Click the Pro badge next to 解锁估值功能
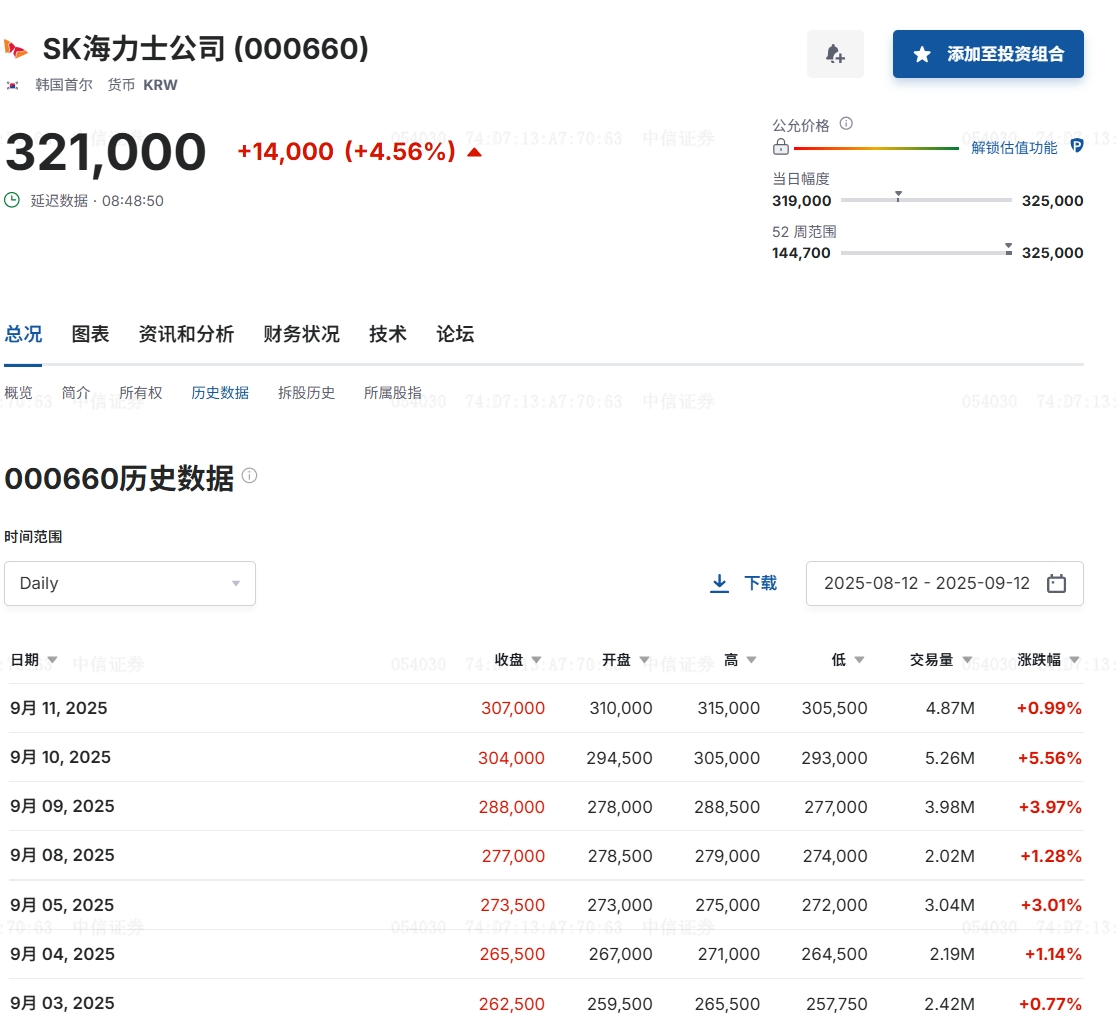1117x1013 pixels. click(1076, 146)
